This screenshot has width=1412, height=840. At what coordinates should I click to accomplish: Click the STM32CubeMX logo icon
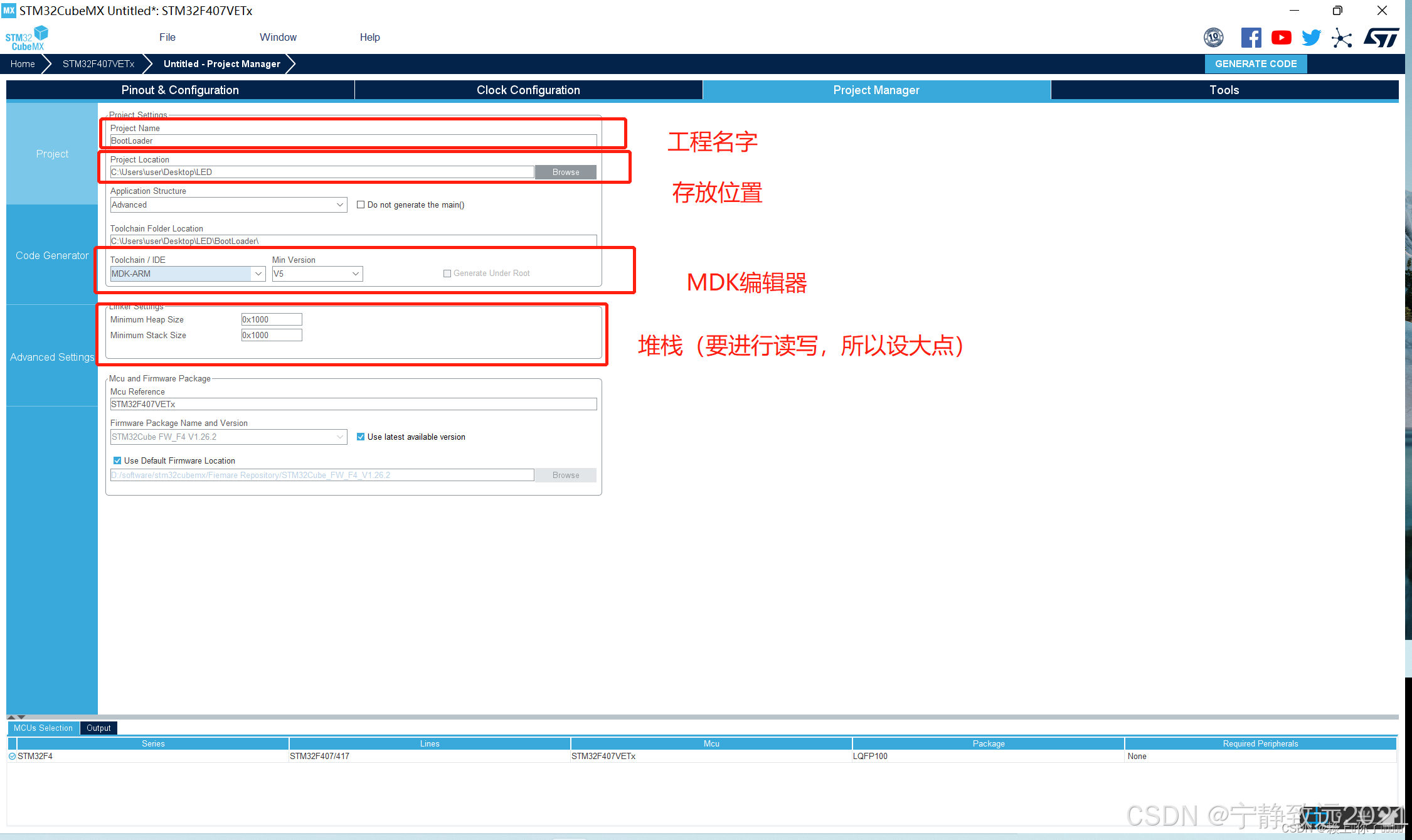27,38
